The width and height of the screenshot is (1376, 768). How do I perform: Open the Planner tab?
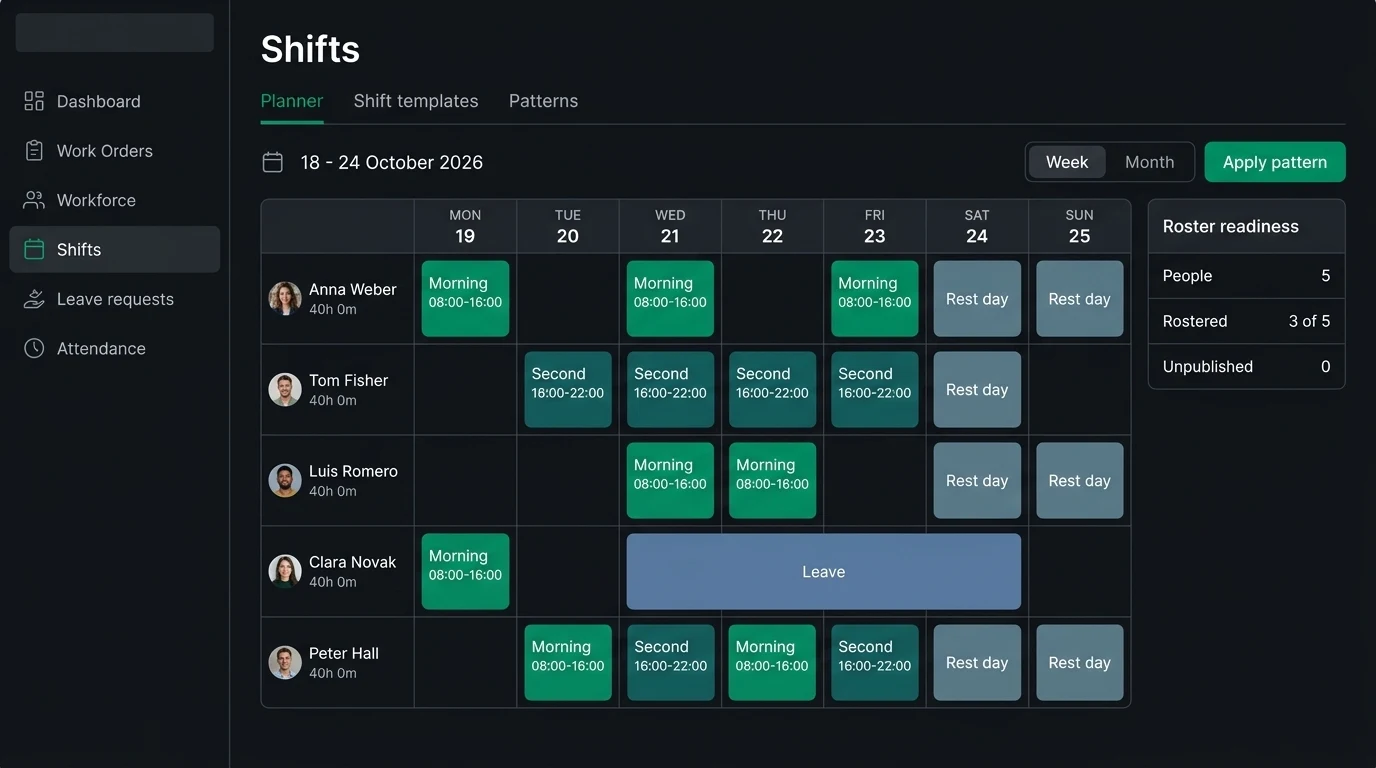tap(292, 101)
